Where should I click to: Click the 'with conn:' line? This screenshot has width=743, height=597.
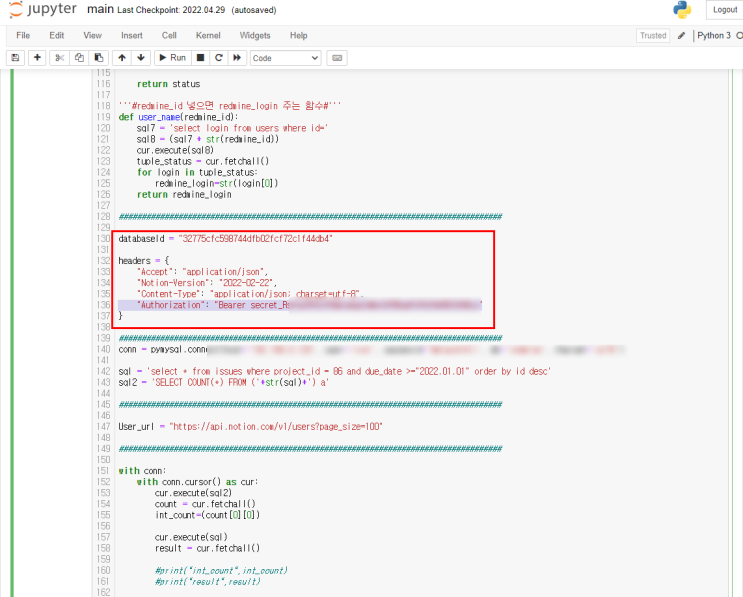(x=142, y=471)
